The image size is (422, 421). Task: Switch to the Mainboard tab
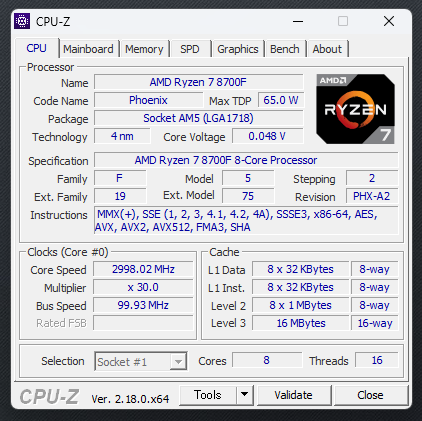pos(88,49)
